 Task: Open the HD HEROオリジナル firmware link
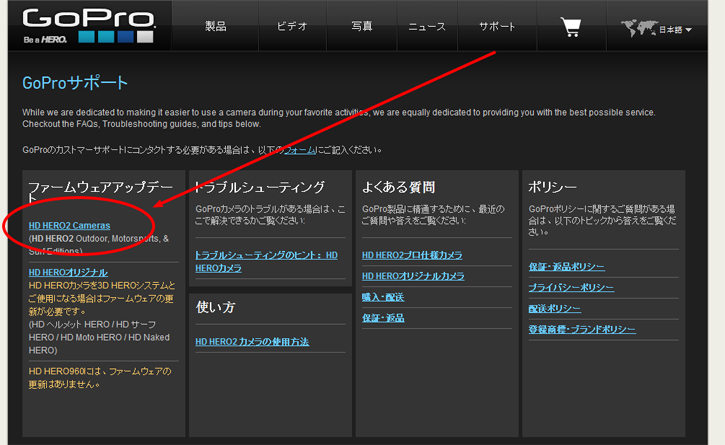[68, 272]
